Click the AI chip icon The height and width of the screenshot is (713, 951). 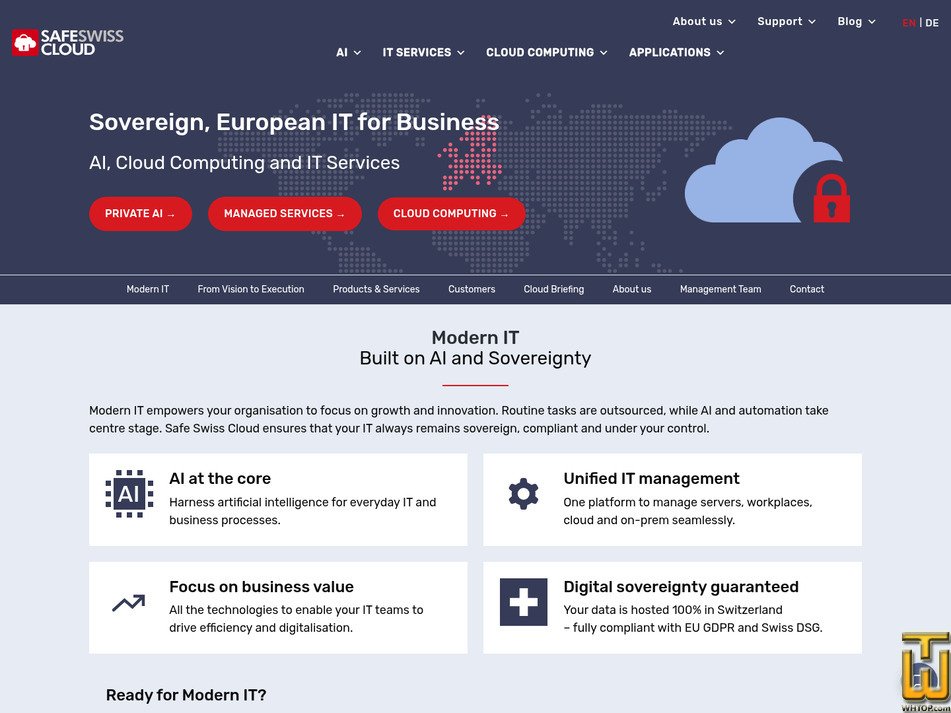(129, 494)
